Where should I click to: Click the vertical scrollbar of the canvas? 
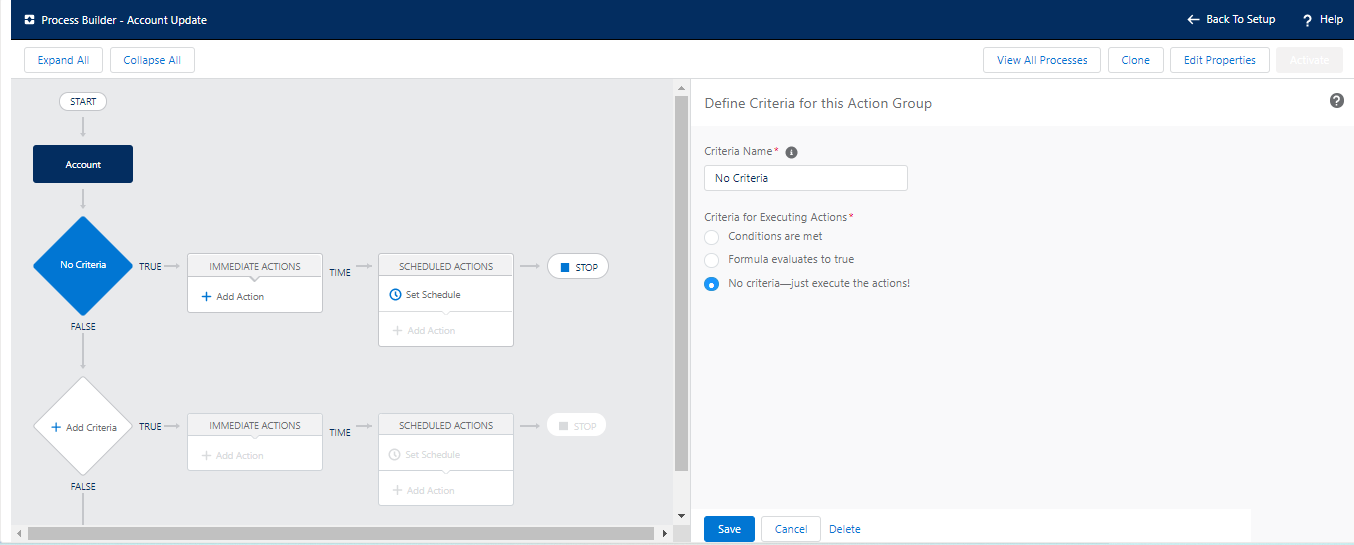click(x=682, y=283)
